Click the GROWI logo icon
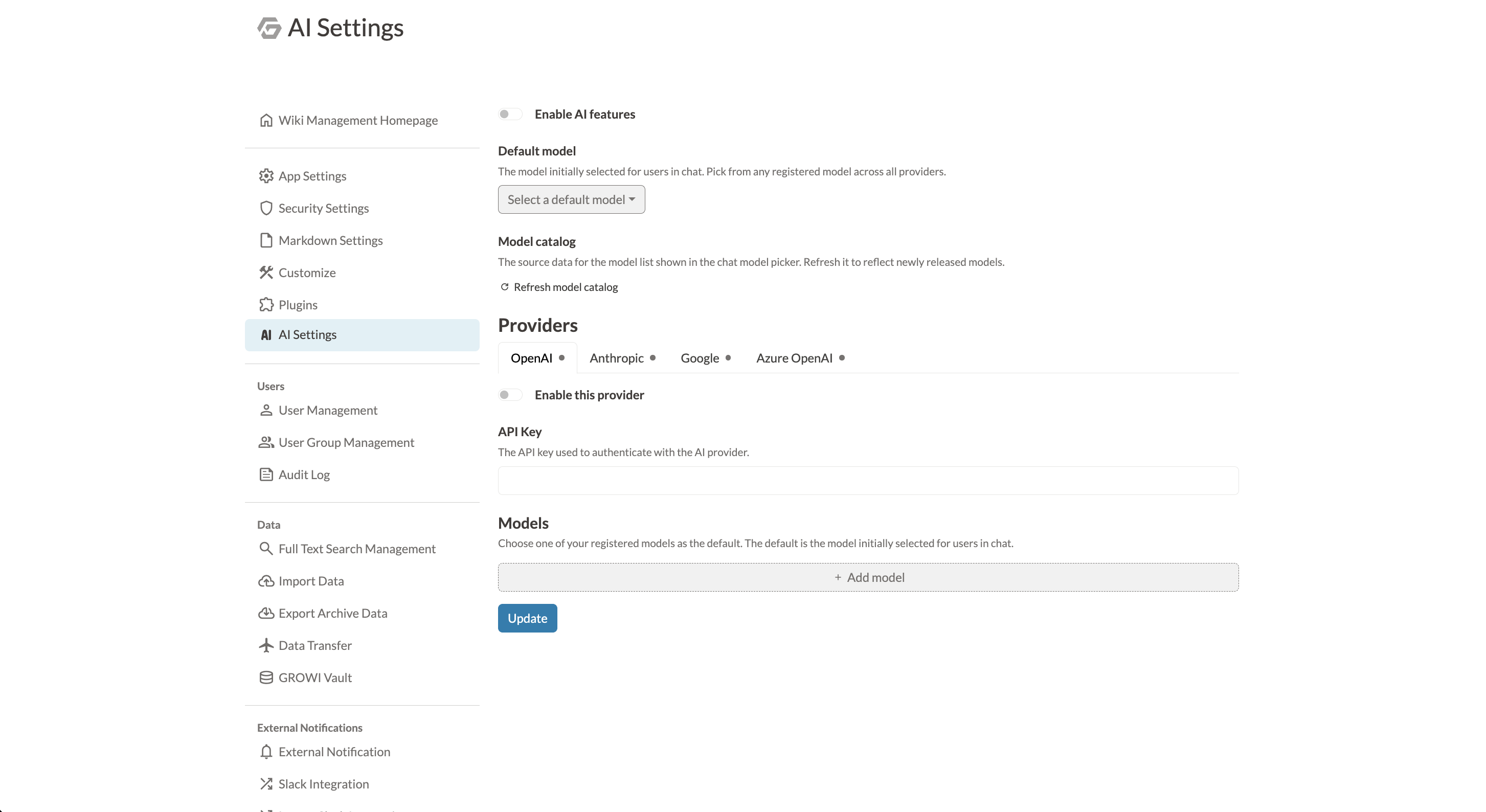 pos(269,28)
